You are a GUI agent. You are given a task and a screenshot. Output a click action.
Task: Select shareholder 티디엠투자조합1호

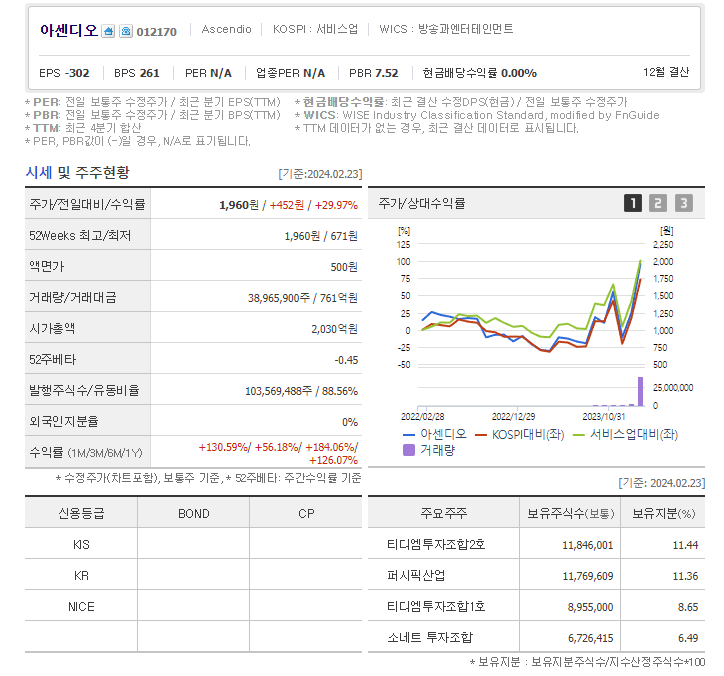pos(436,606)
